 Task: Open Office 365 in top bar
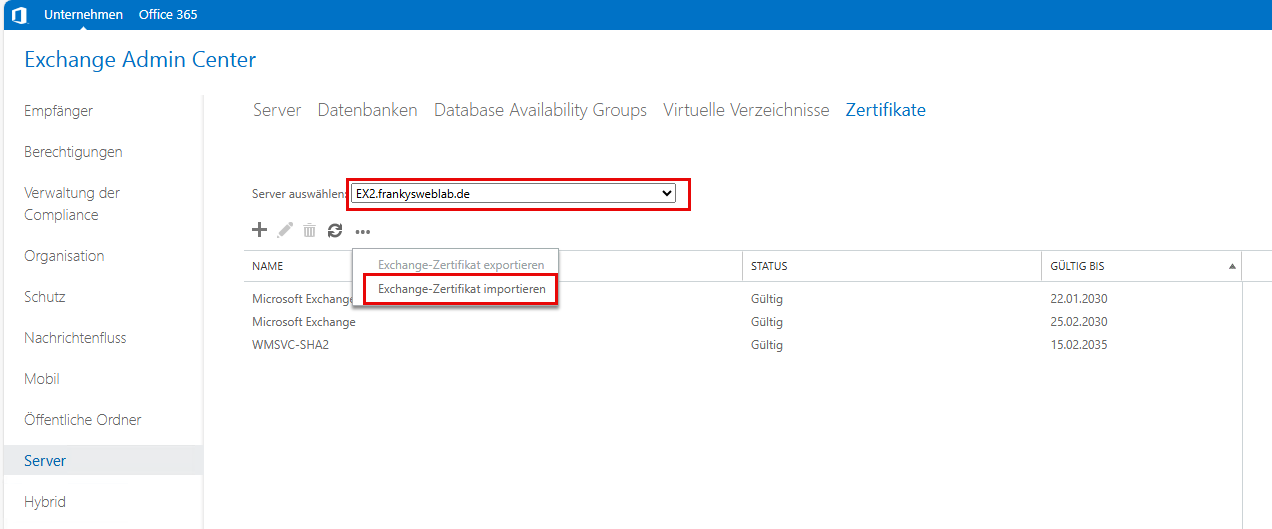point(167,15)
